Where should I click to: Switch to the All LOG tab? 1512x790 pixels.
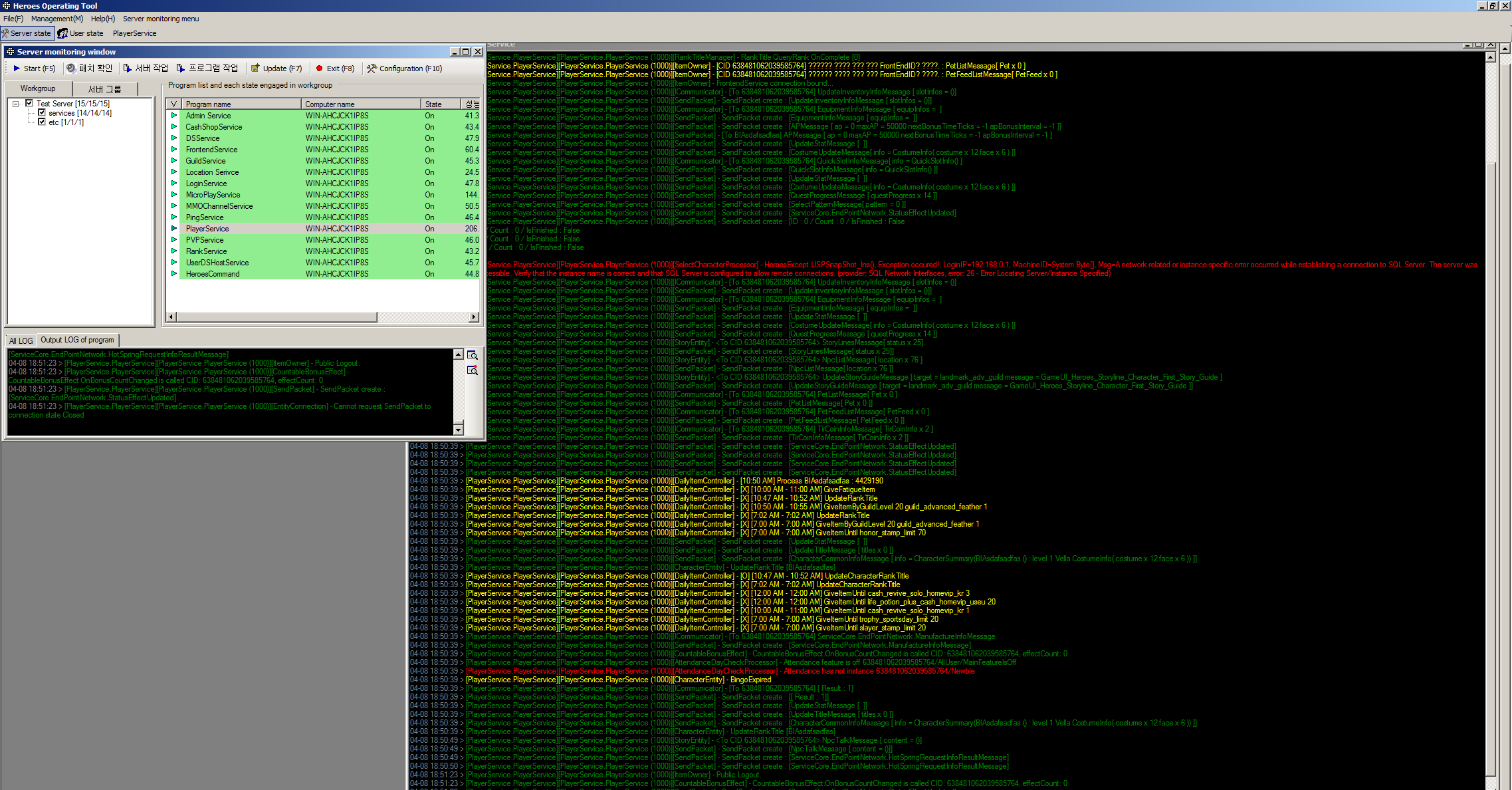click(21, 340)
